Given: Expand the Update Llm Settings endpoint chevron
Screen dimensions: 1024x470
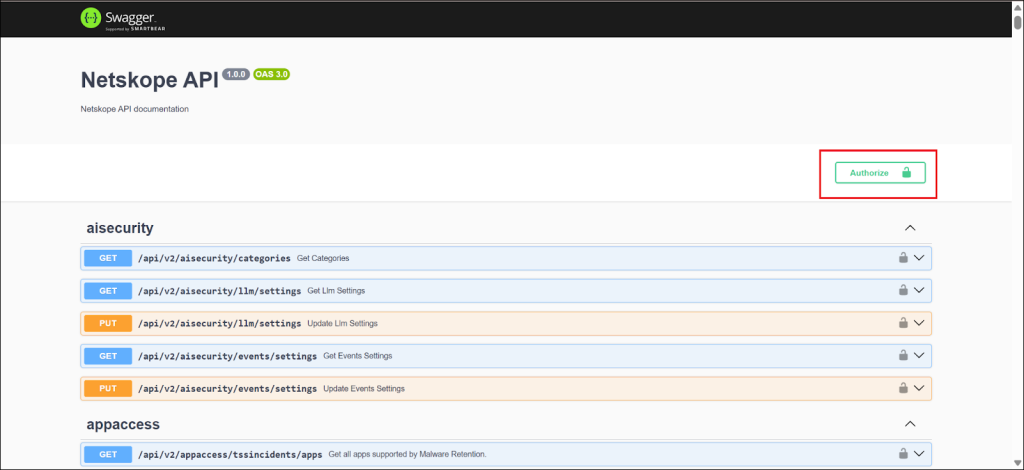Looking at the screenshot, I should (919, 323).
